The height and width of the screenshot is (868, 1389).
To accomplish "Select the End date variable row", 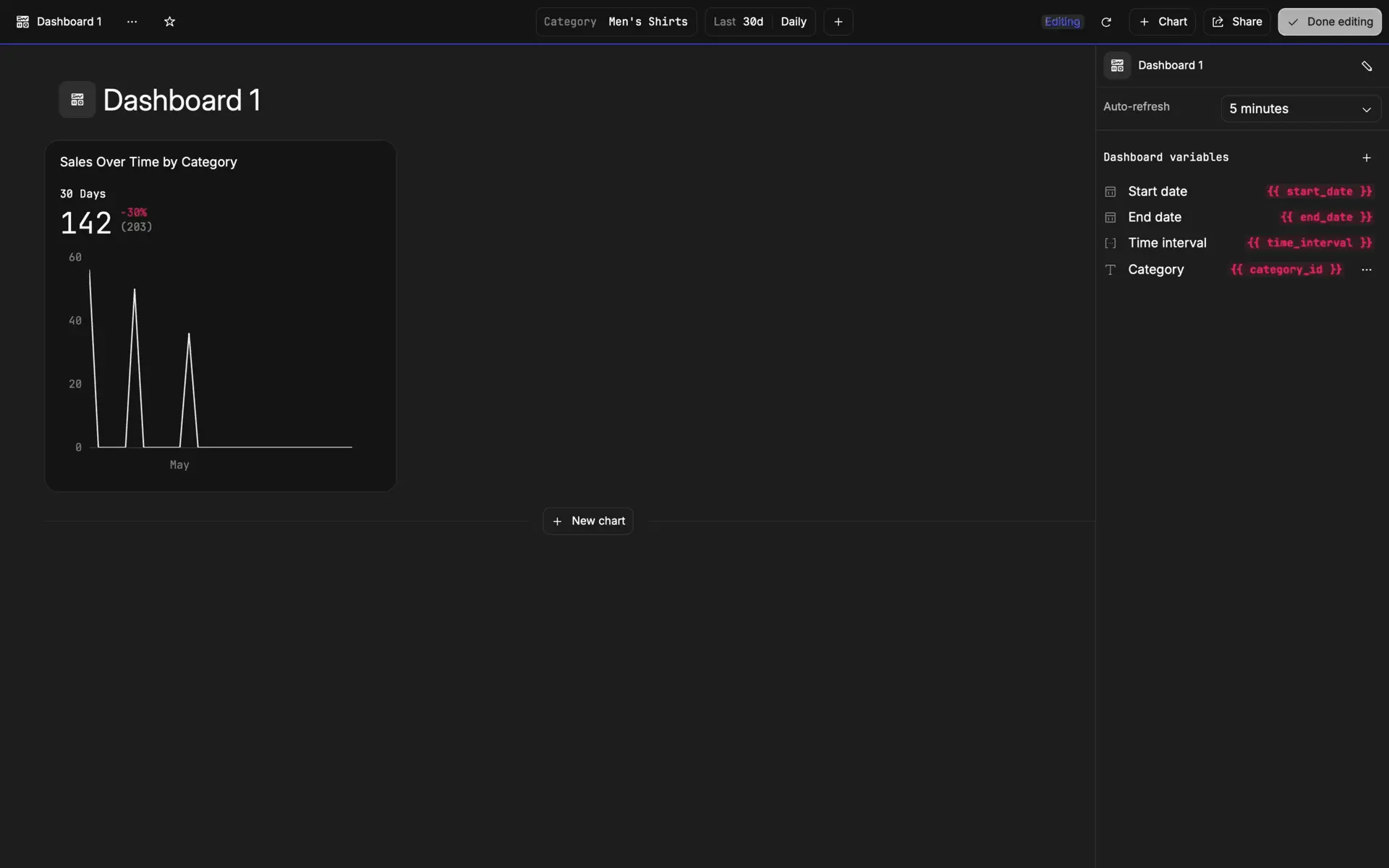I will click(1155, 217).
